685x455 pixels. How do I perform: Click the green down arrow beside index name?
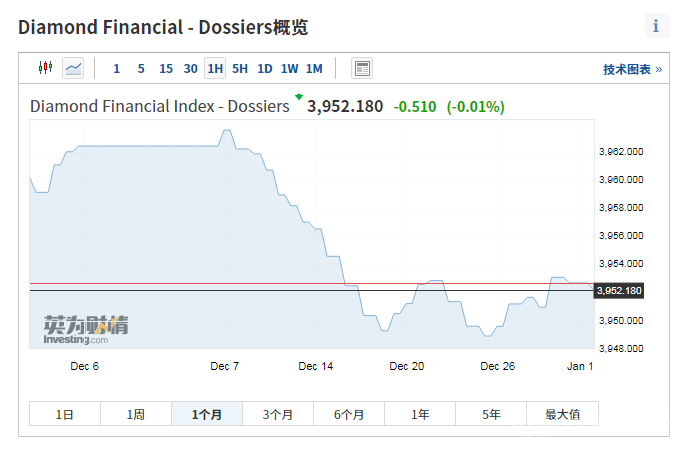pos(298,98)
